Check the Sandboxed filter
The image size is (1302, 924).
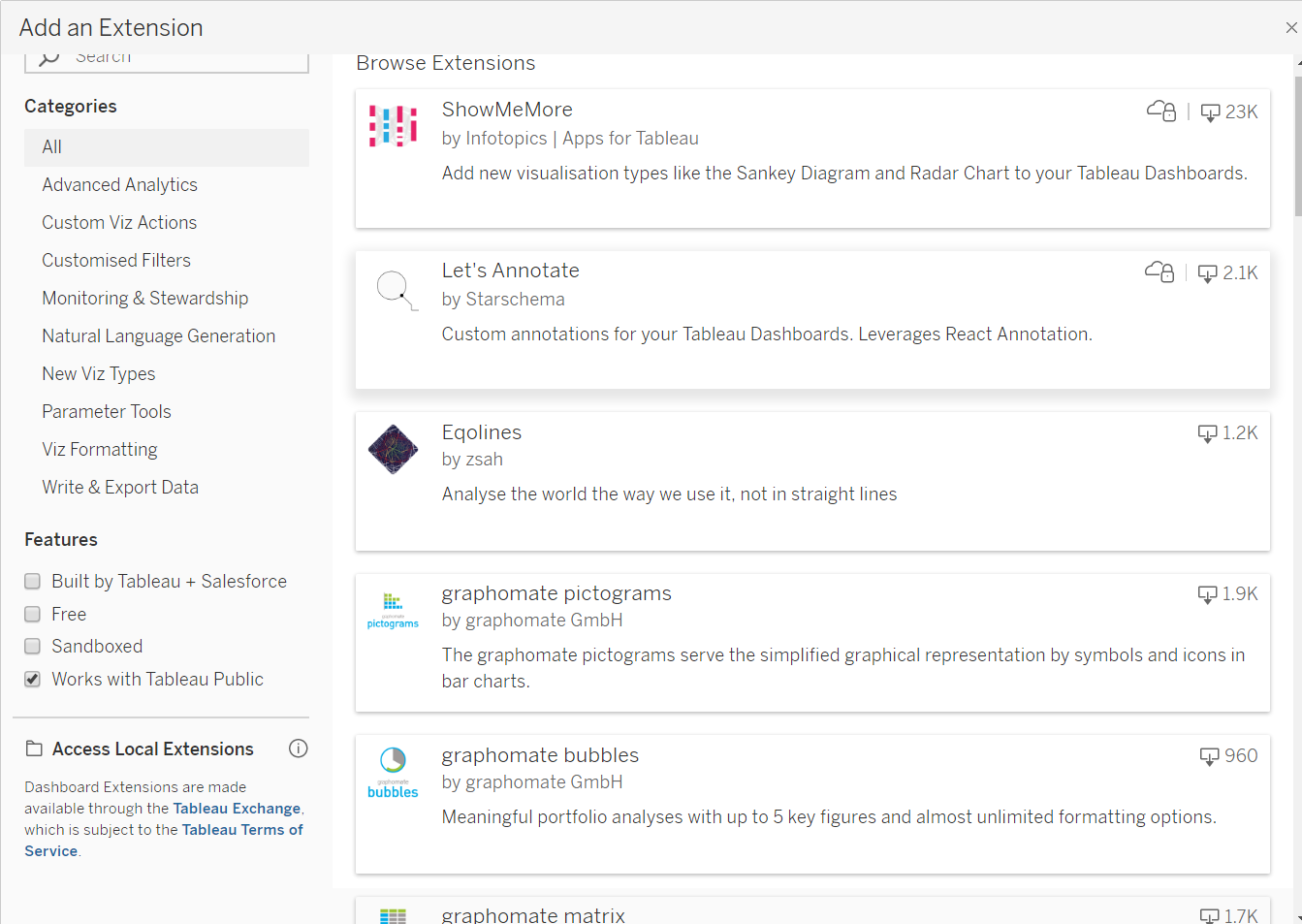point(32,646)
